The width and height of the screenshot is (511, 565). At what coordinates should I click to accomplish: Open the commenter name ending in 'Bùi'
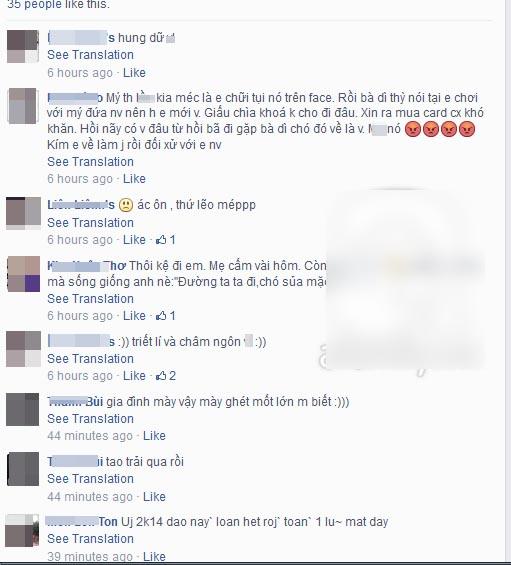(x=75, y=401)
